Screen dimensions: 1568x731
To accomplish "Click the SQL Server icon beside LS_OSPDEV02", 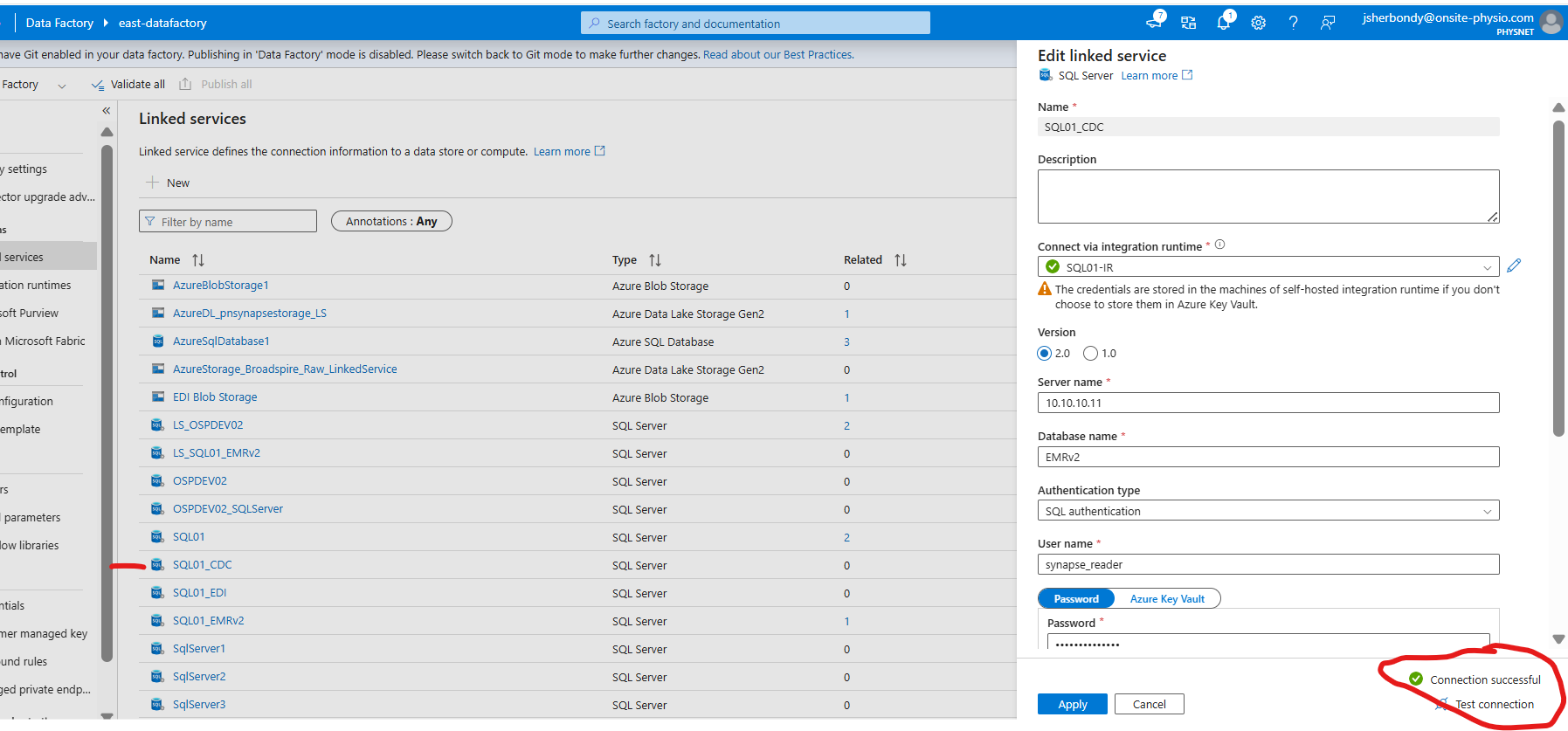I will point(158,424).
